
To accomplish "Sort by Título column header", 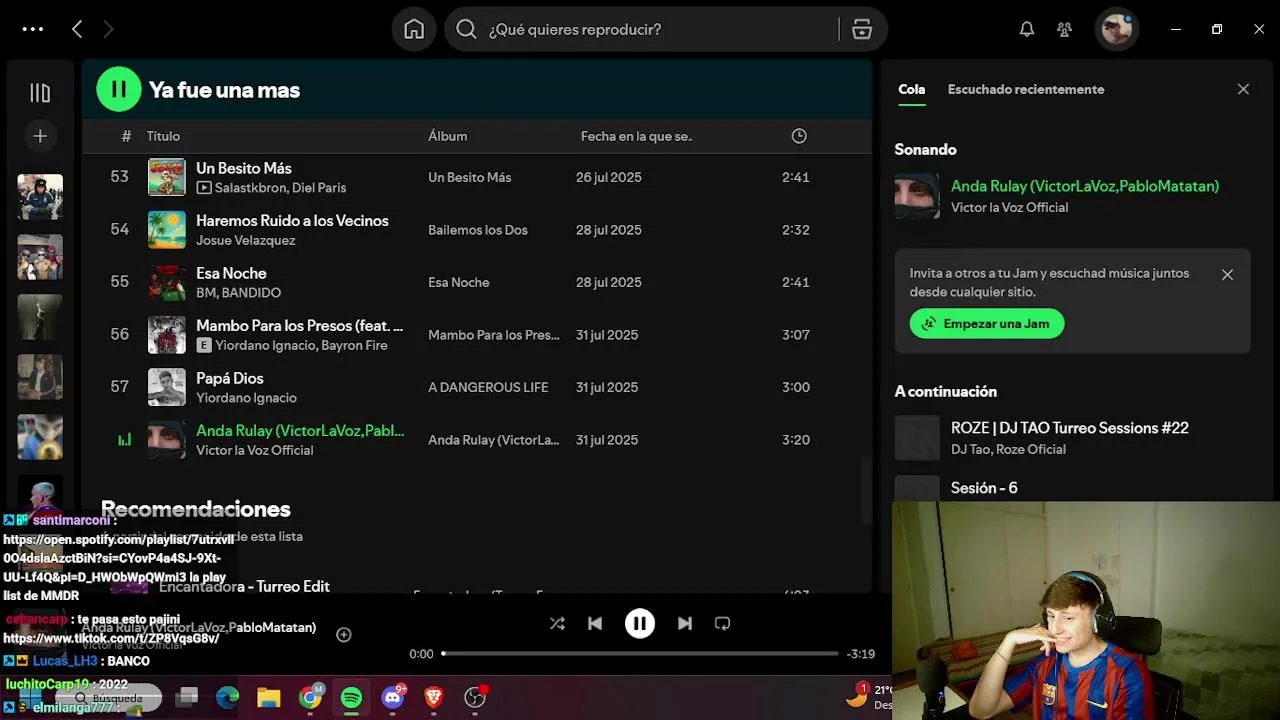I will pyautogui.click(x=163, y=136).
